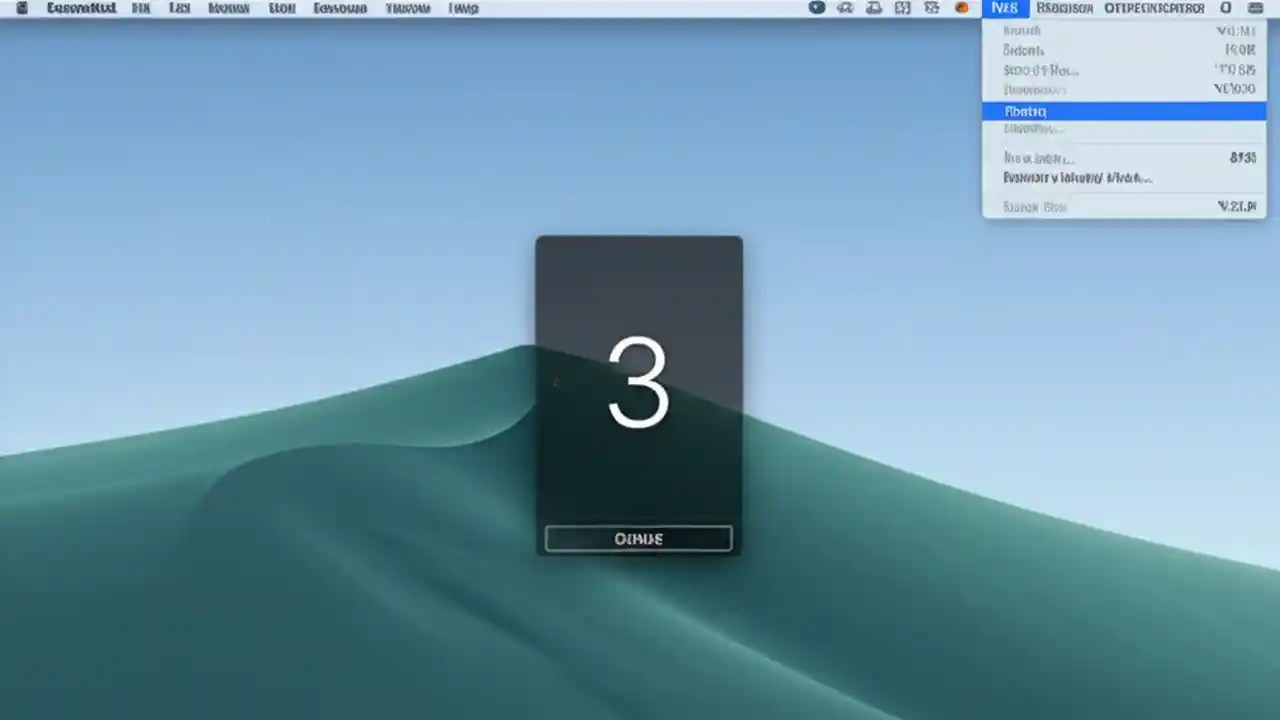Screen dimensions: 1280x720
Task: Click the Bluetooth-style status icon in menu bar
Action: pos(845,8)
